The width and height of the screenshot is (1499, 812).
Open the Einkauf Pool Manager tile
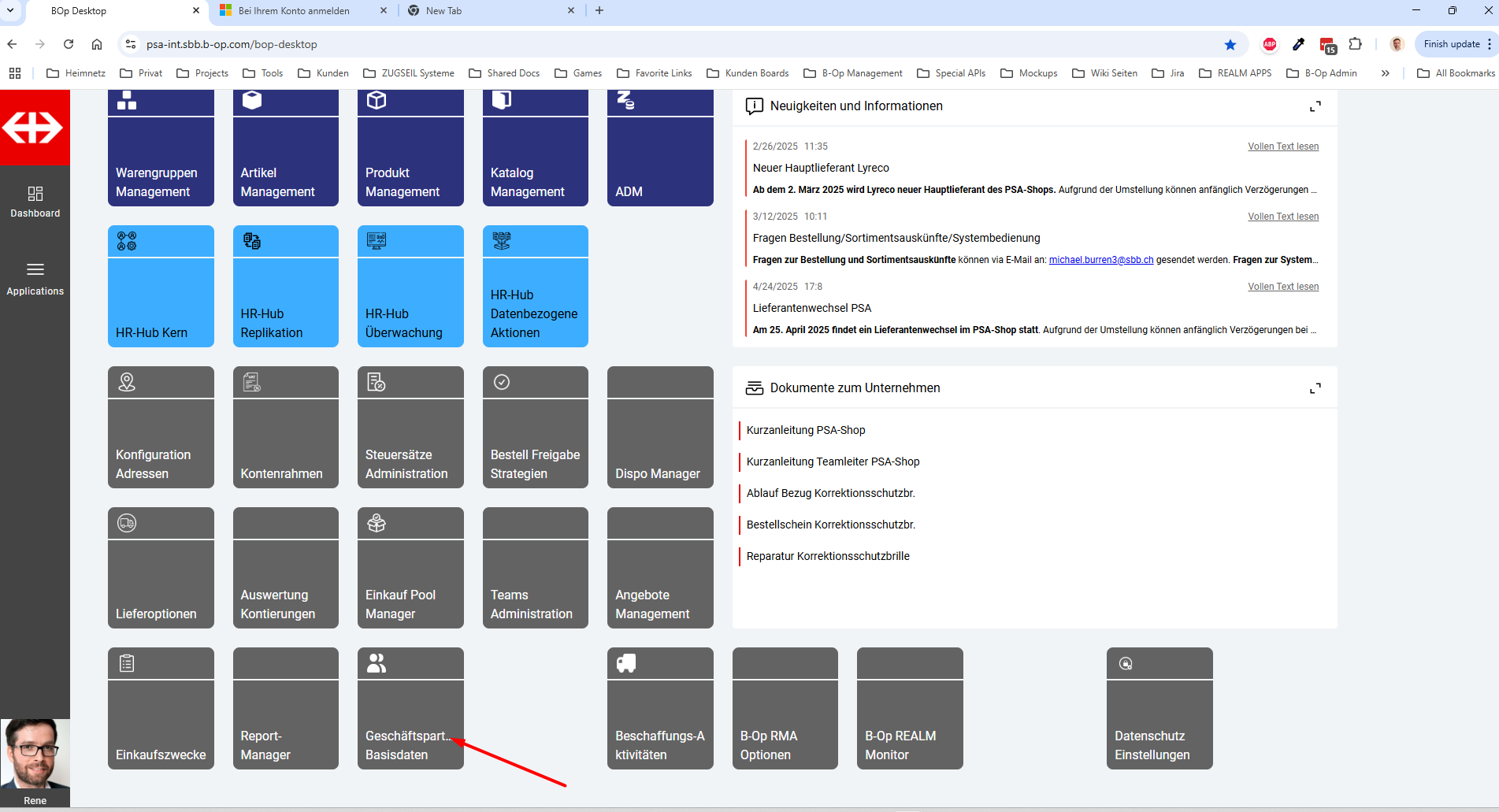coord(410,568)
